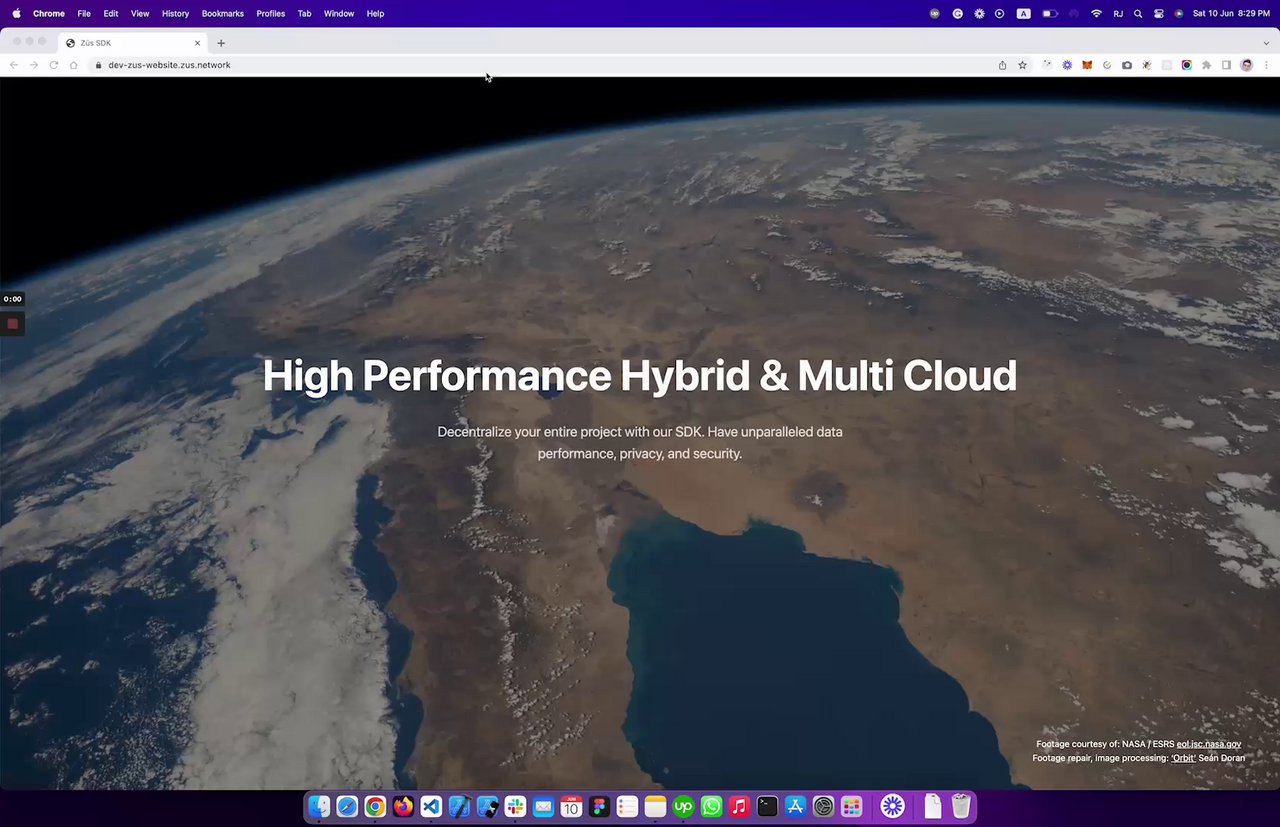
Task: Click the "High Performance Hybrid & Multi Cloud" heading
Action: pyautogui.click(x=640, y=375)
